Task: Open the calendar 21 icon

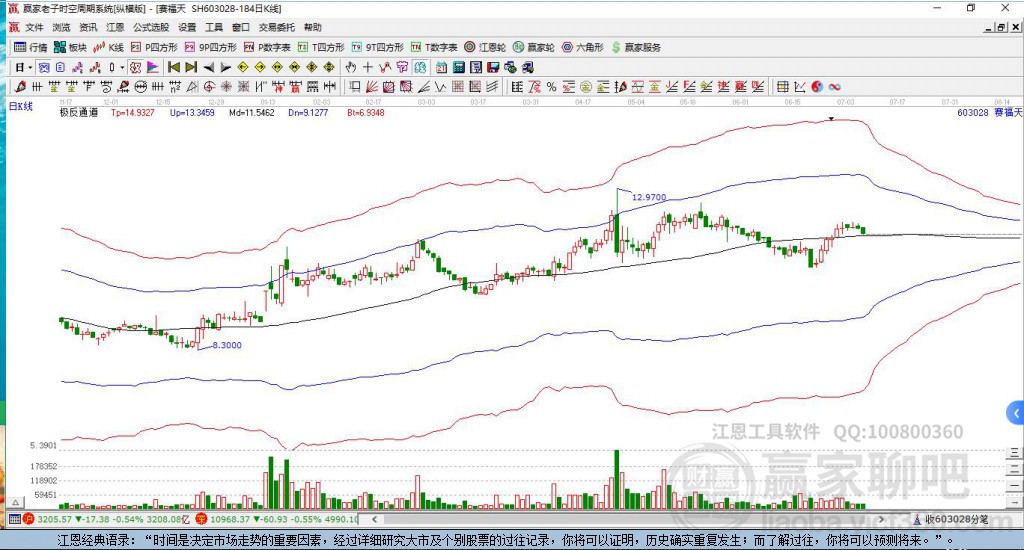Action: [441, 67]
